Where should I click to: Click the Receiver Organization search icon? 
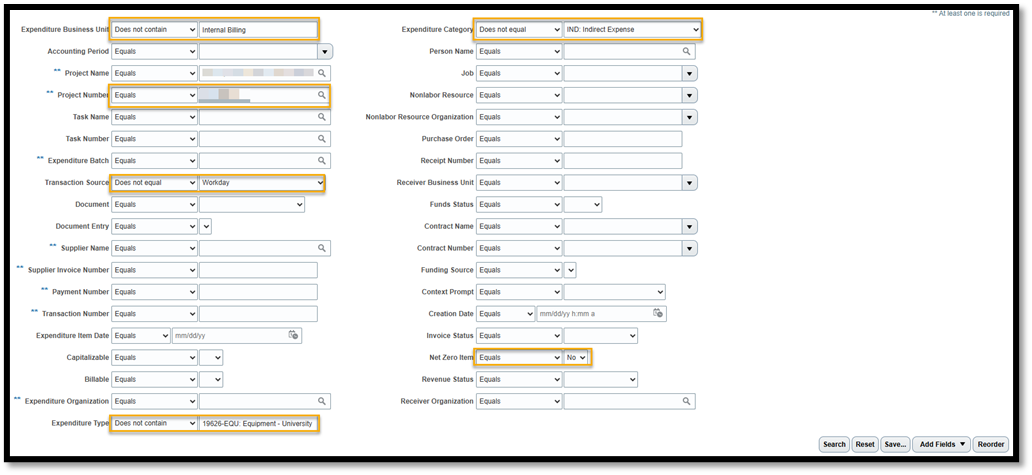click(687, 401)
